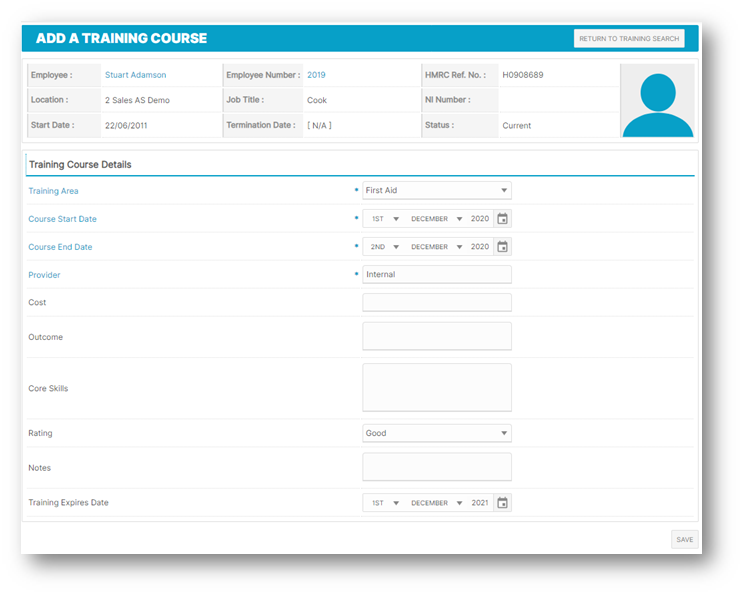Click the Provider label link

pyautogui.click(x=44, y=275)
